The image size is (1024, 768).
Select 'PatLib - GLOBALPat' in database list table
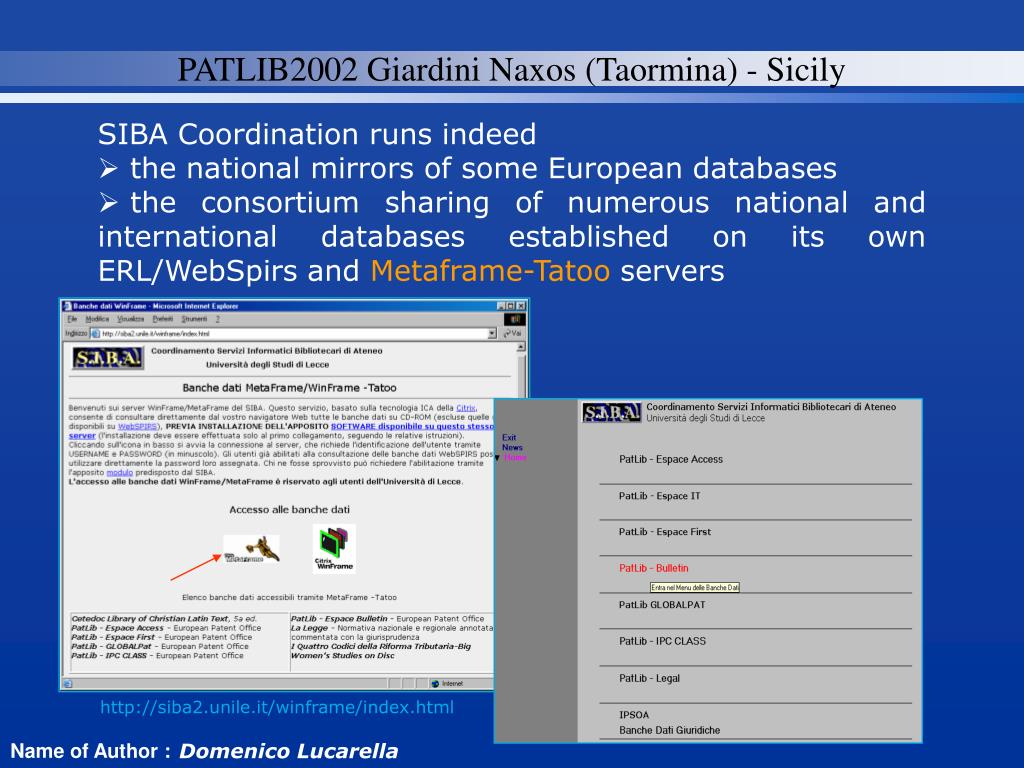[160, 646]
